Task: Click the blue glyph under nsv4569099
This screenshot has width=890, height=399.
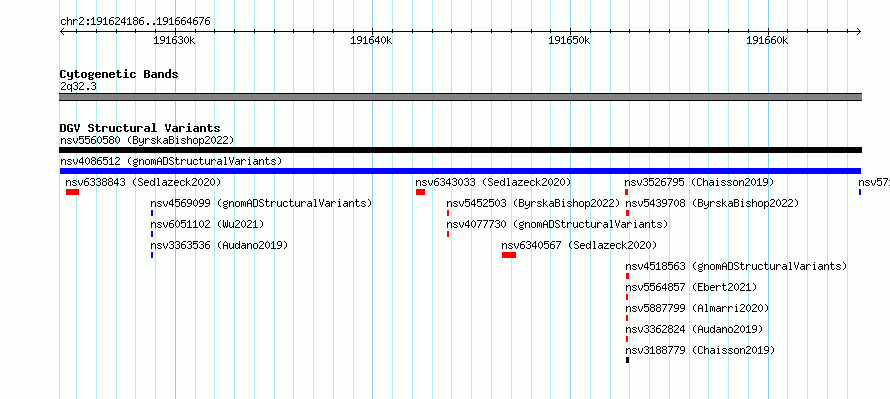Action: click(x=152, y=213)
